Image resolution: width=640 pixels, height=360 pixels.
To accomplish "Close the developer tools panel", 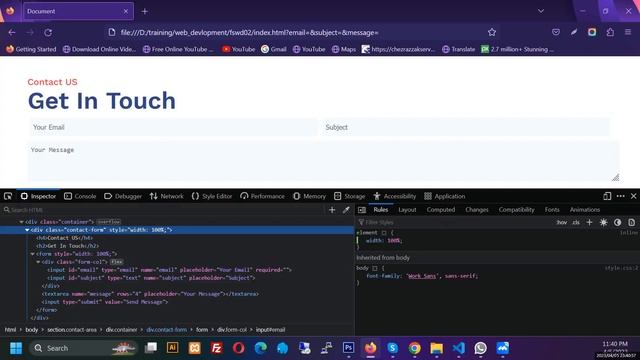I will (x=633, y=196).
